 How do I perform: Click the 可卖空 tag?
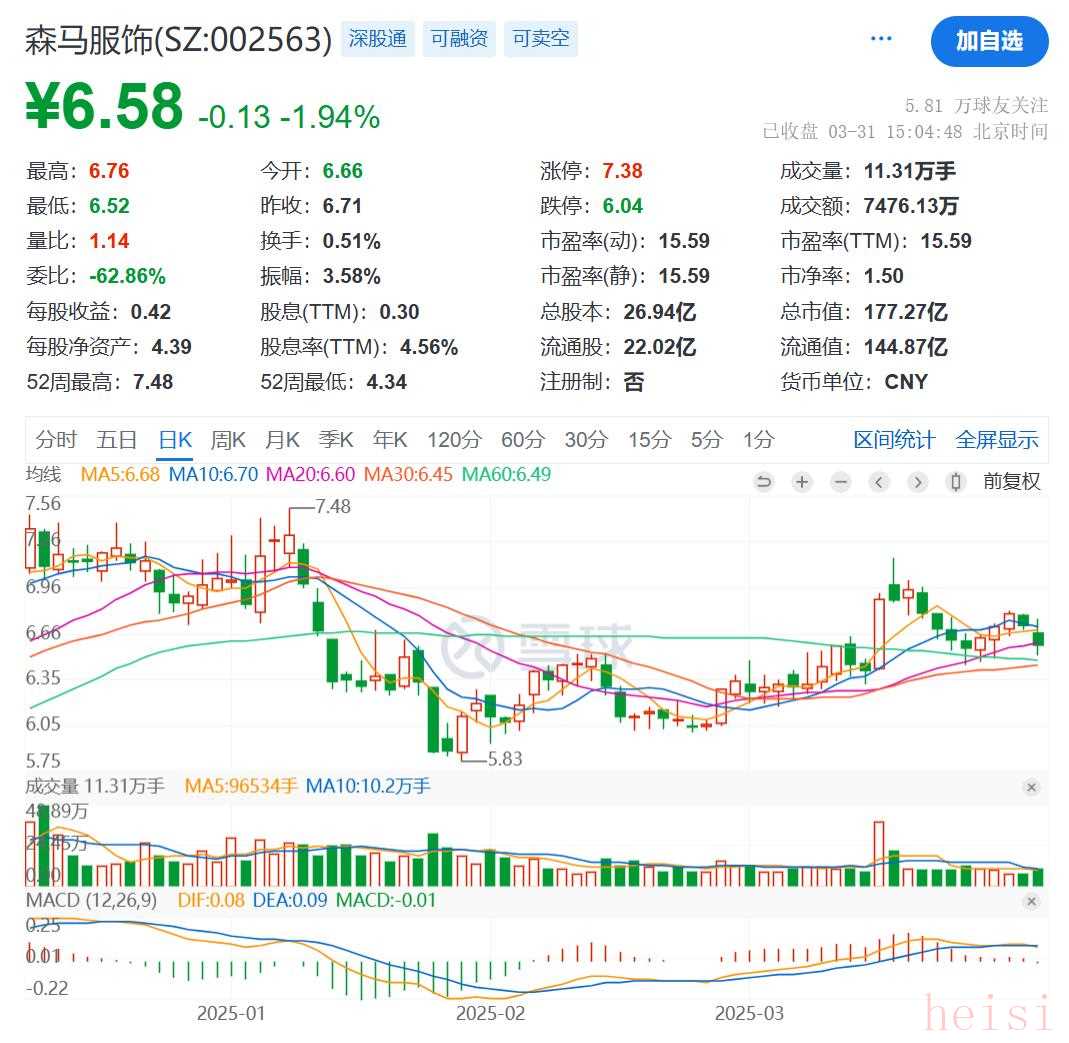(x=541, y=38)
